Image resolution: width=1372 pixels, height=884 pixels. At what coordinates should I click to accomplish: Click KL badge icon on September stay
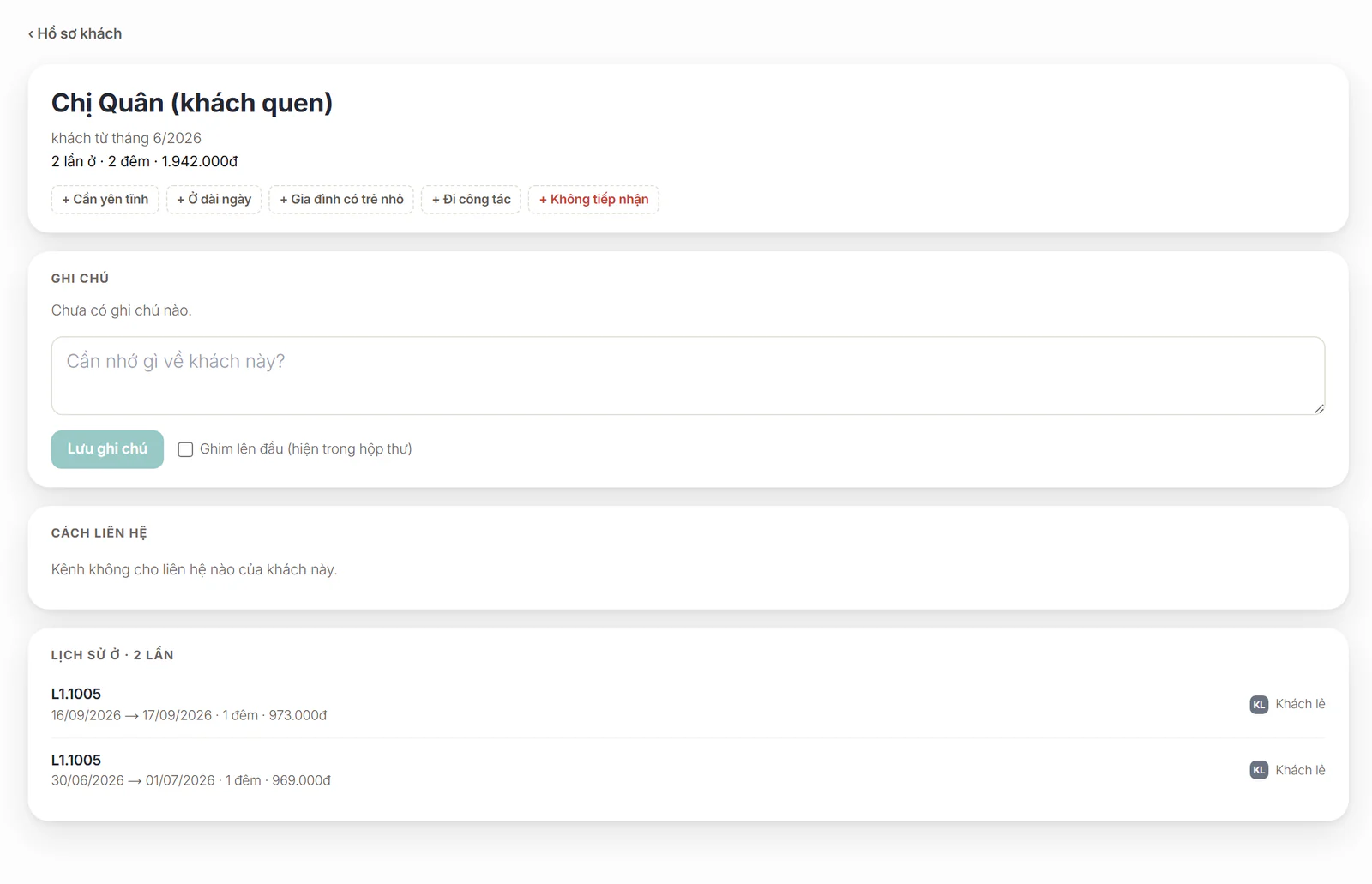point(1259,705)
